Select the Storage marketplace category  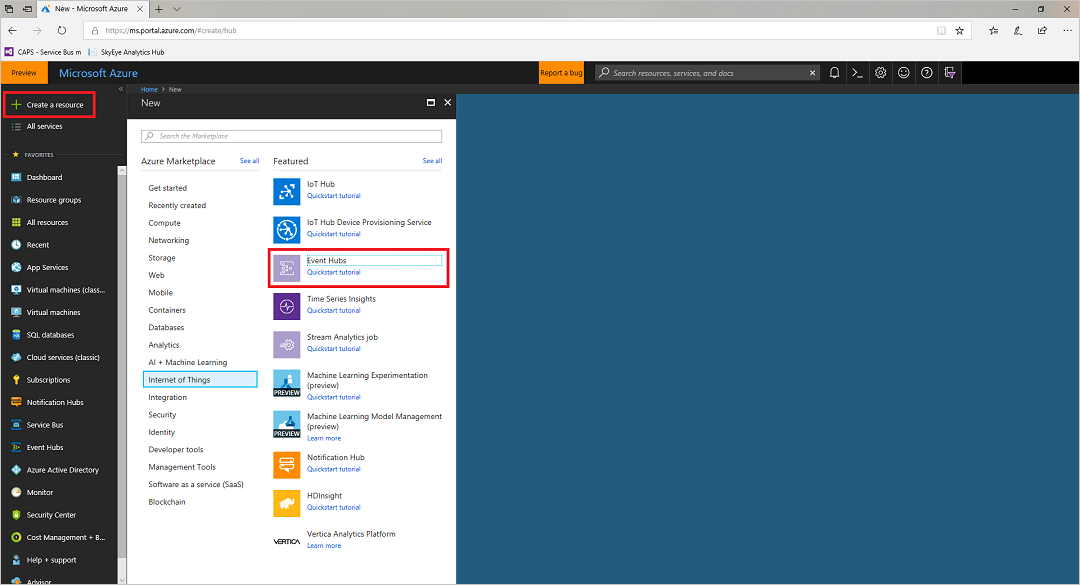coord(162,258)
